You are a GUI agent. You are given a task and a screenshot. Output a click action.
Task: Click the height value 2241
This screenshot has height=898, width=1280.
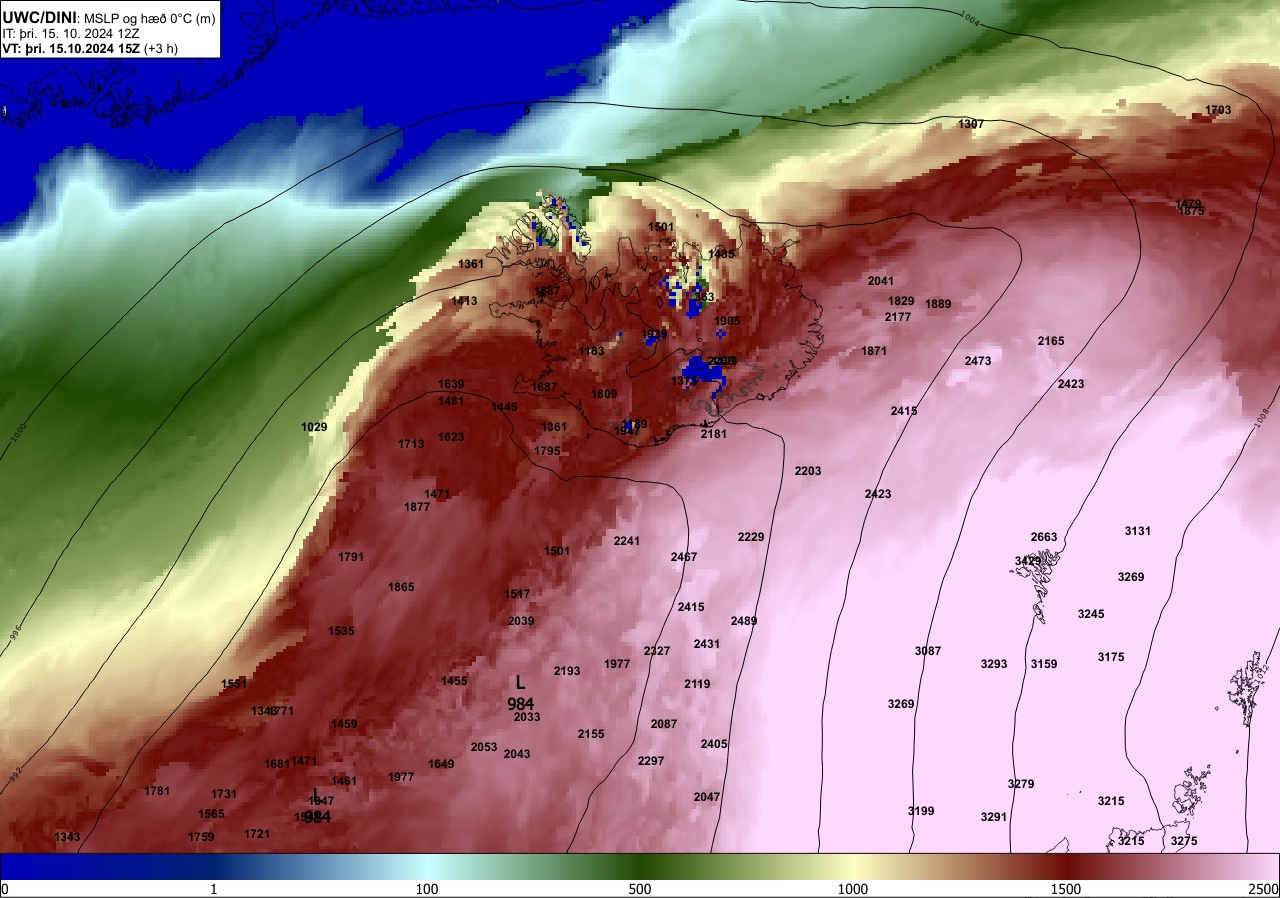[x=627, y=541]
